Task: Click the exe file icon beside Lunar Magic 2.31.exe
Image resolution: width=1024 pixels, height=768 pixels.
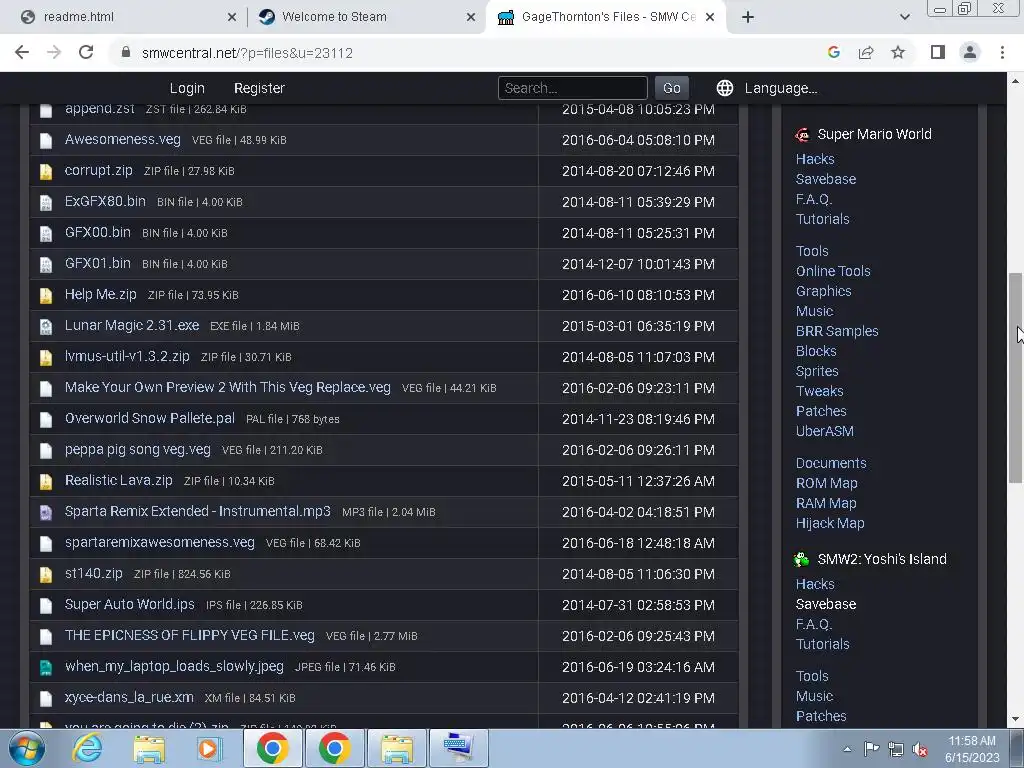Action: [46, 327]
